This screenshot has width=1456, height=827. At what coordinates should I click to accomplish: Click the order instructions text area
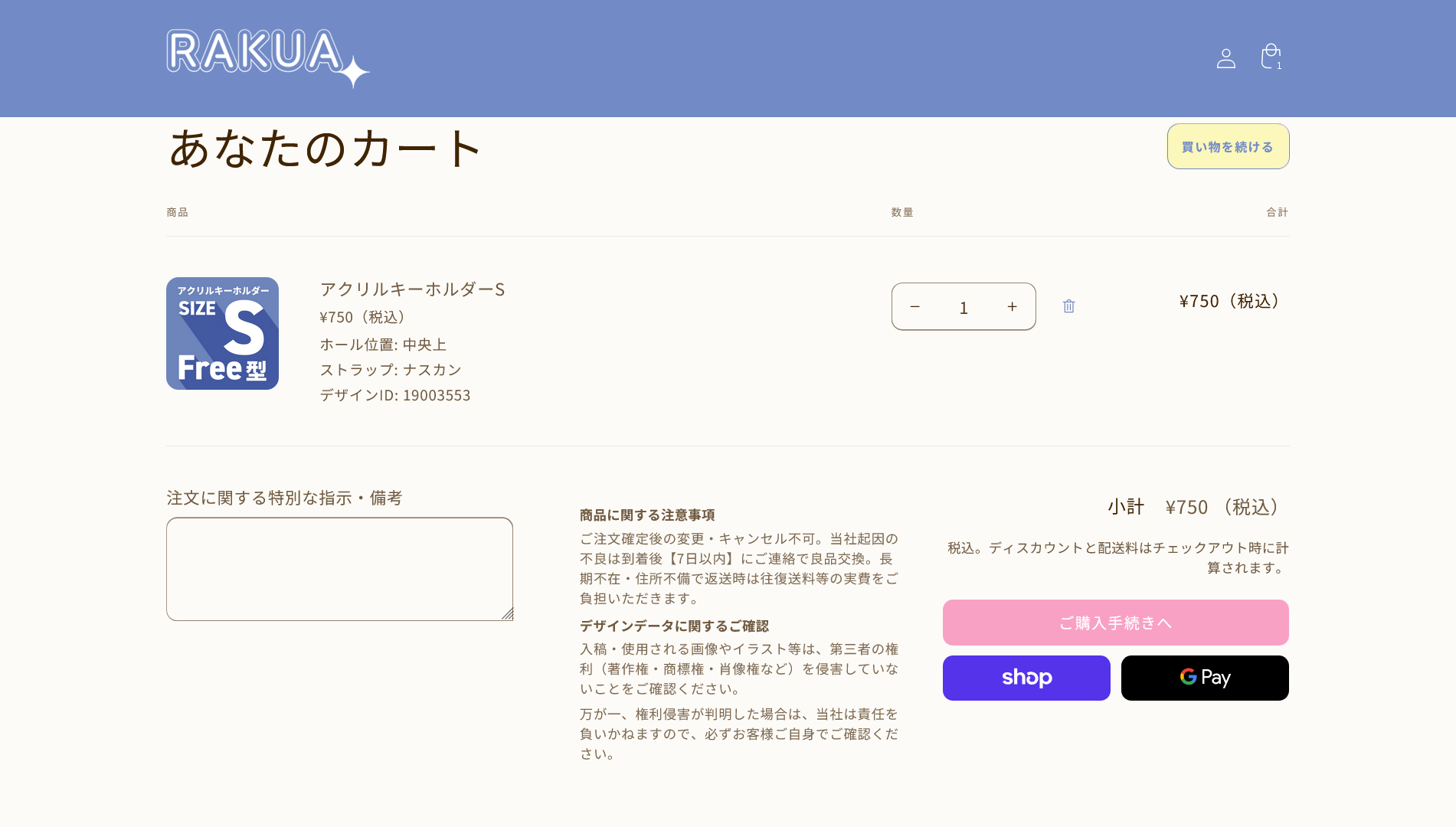tap(339, 568)
